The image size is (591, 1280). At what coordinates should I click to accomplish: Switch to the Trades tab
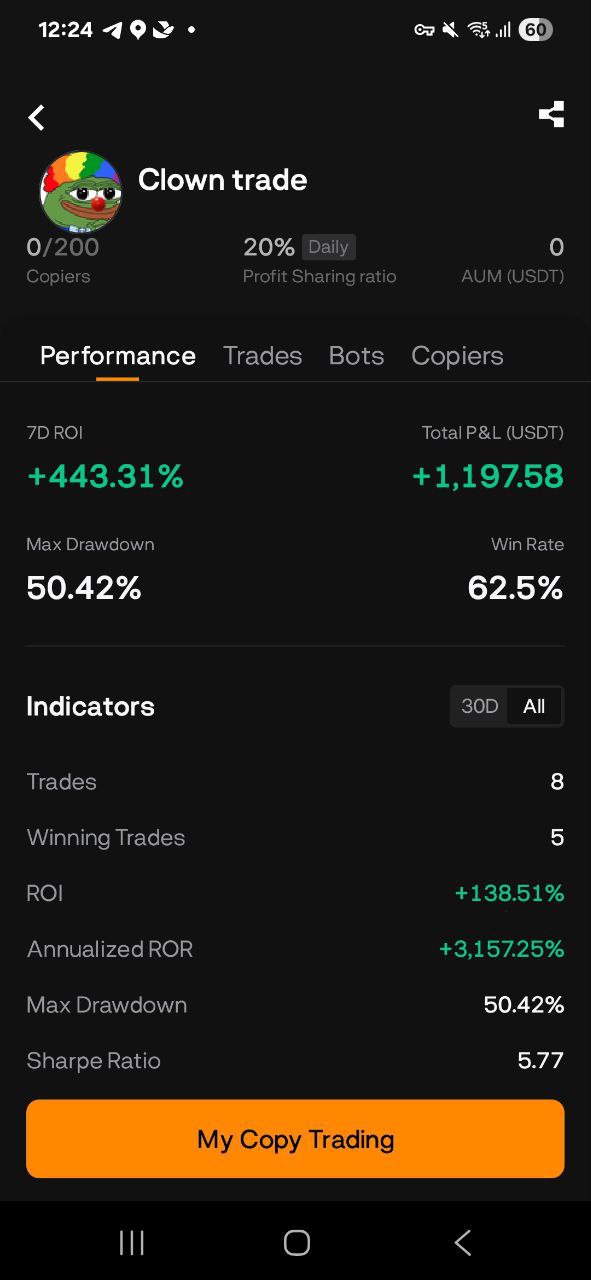[x=262, y=356]
